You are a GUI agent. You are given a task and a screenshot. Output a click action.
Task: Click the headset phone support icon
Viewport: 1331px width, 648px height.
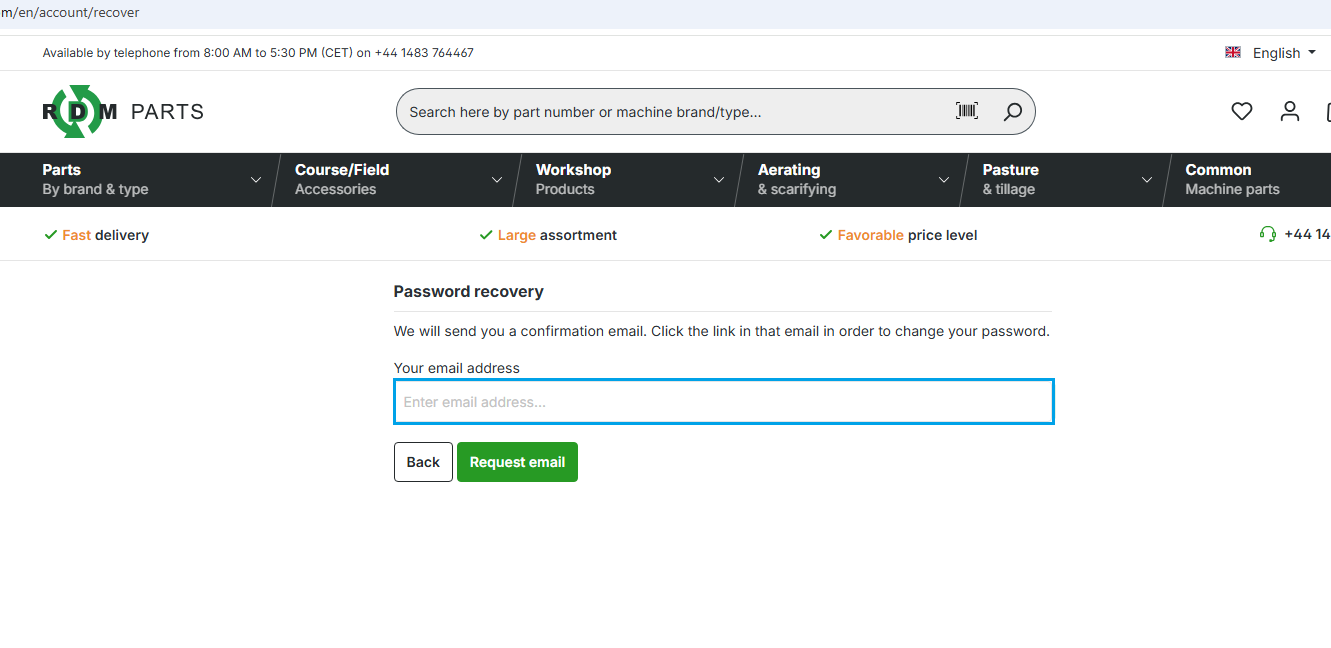[1268, 234]
